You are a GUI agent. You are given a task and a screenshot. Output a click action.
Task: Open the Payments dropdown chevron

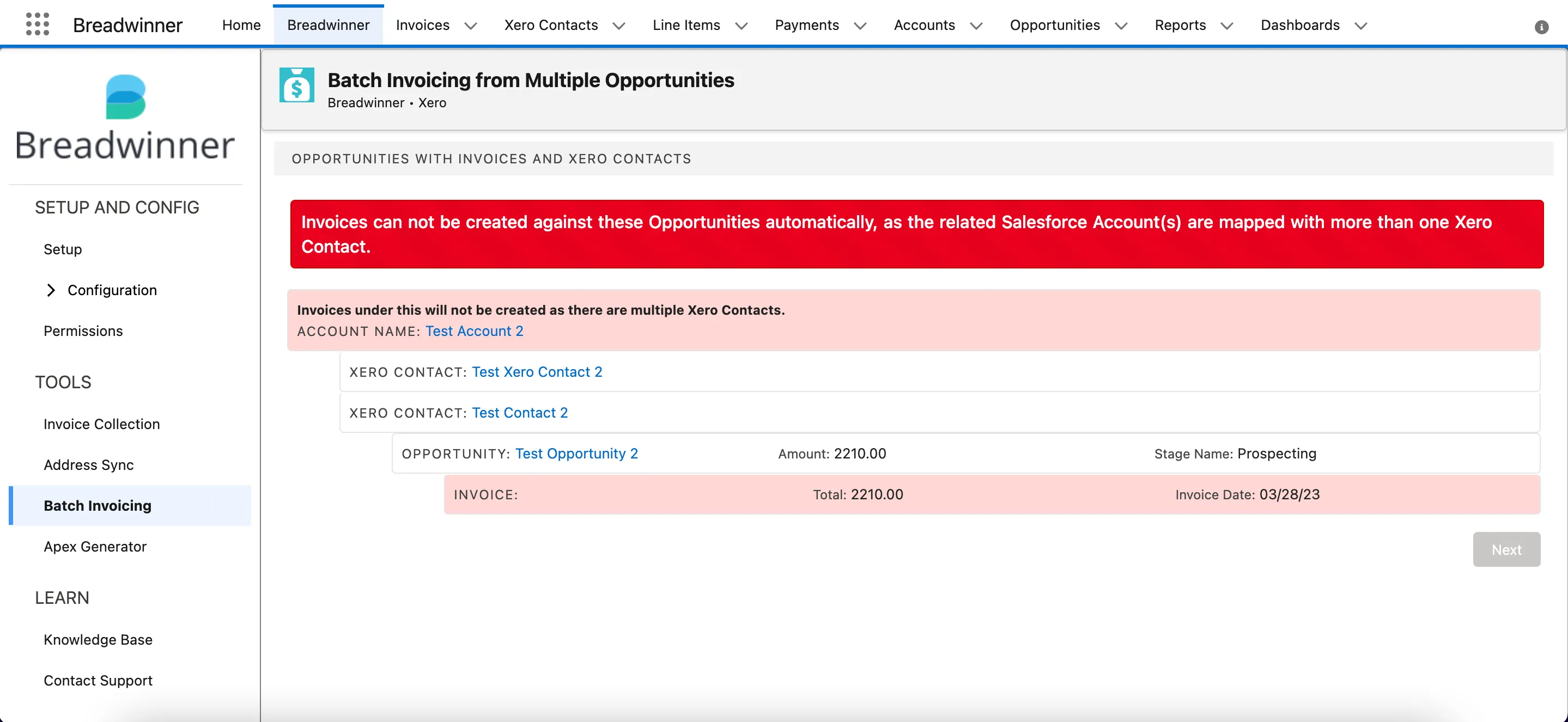(x=860, y=26)
